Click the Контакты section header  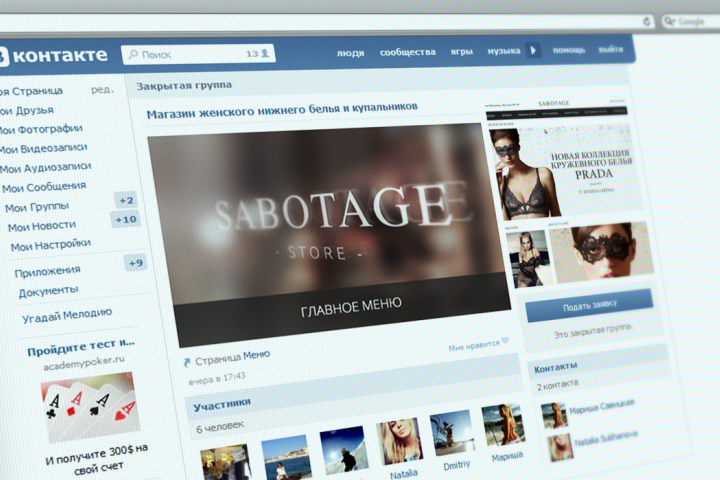coord(556,367)
